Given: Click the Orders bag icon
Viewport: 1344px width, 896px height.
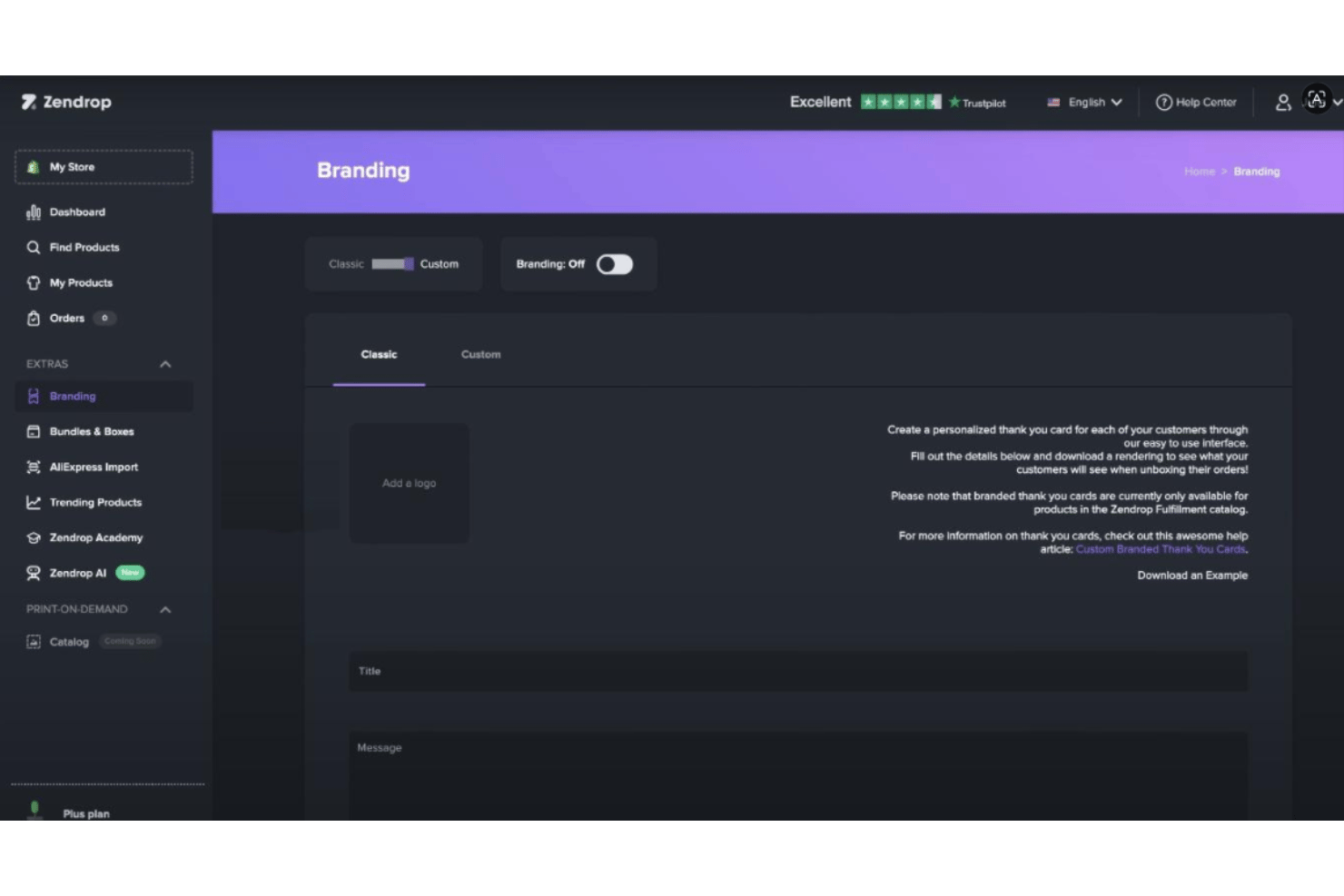Looking at the screenshot, I should tap(34, 318).
